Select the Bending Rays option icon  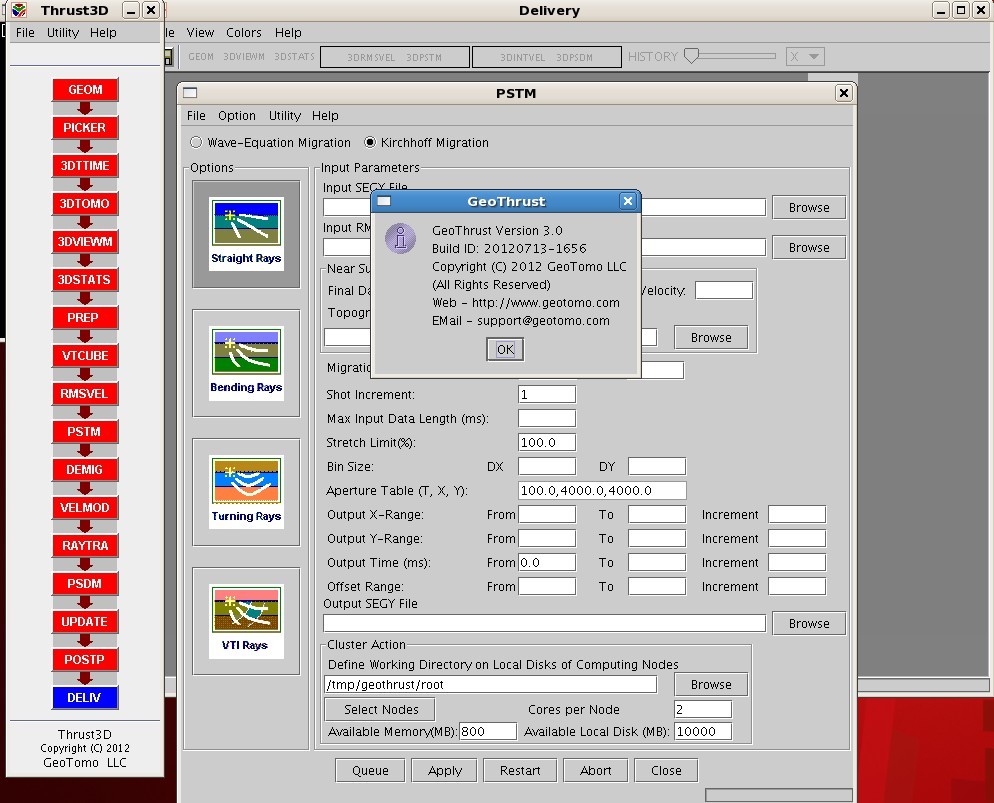click(x=246, y=363)
